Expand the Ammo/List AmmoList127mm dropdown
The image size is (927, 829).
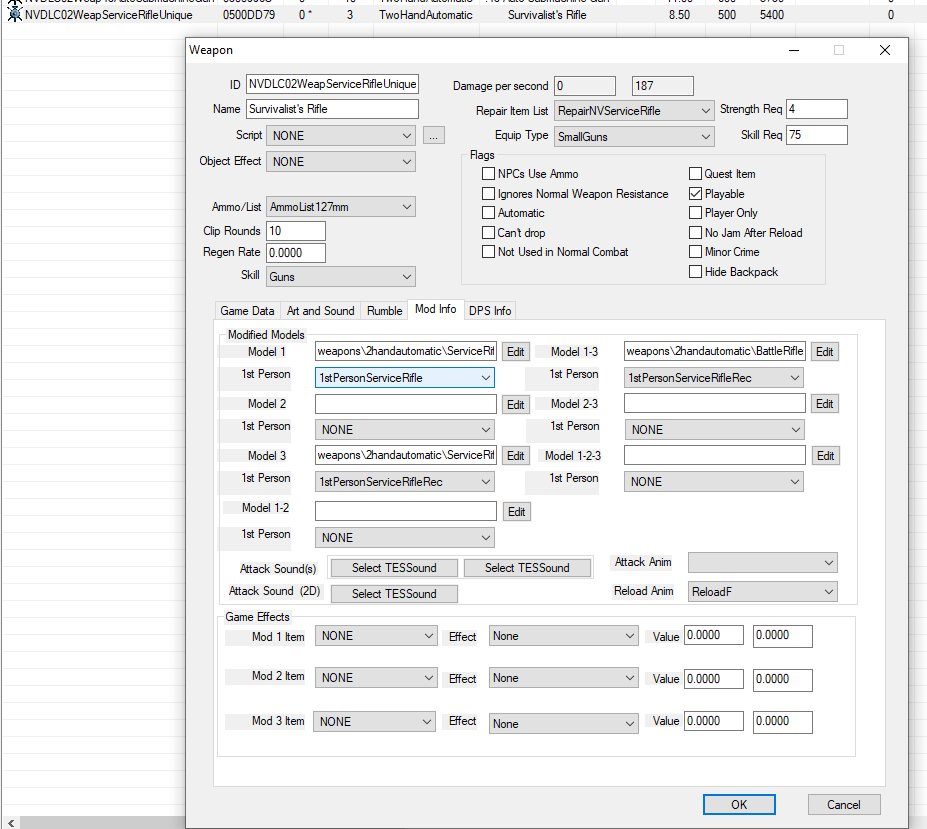(341, 207)
